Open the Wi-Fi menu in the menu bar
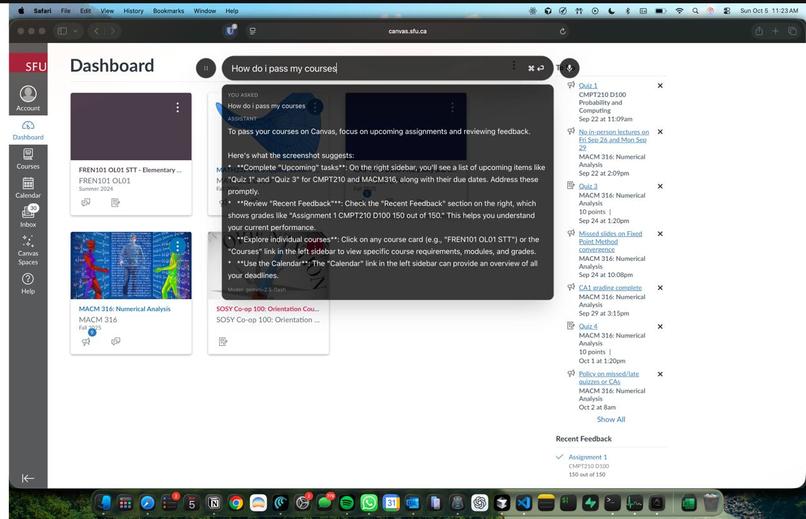Image resolution: width=806 pixels, height=519 pixels. tap(680, 11)
